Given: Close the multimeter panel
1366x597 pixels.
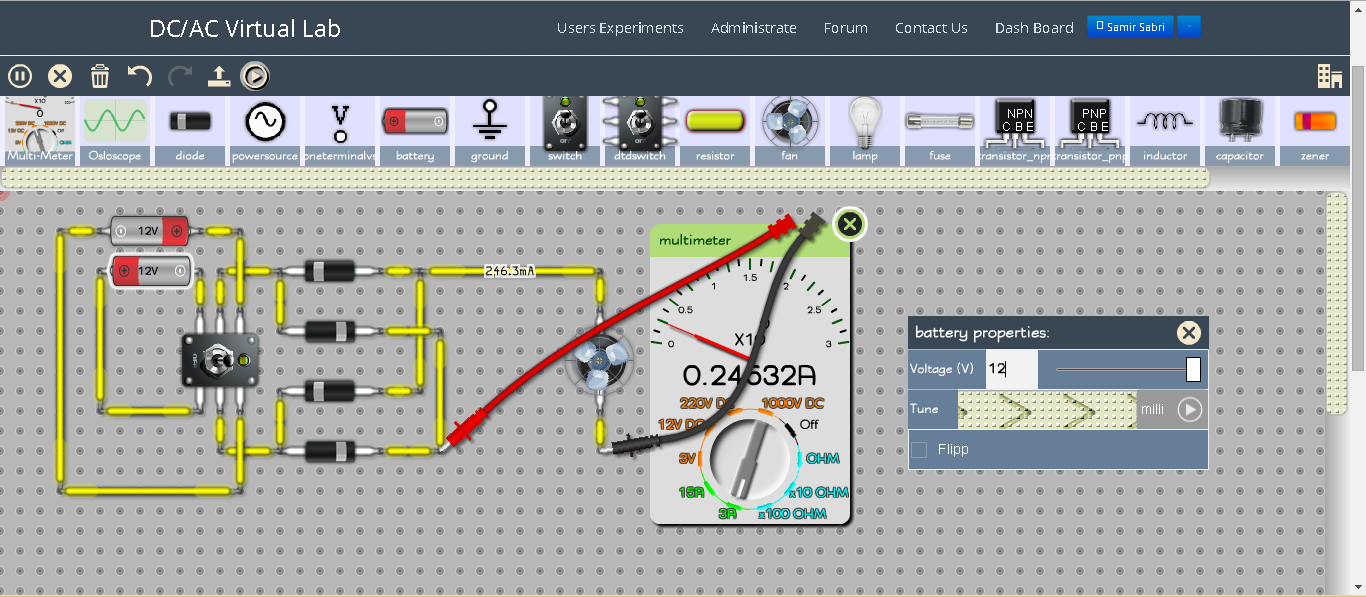Looking at the screenshot, I should tap(849, 224).
